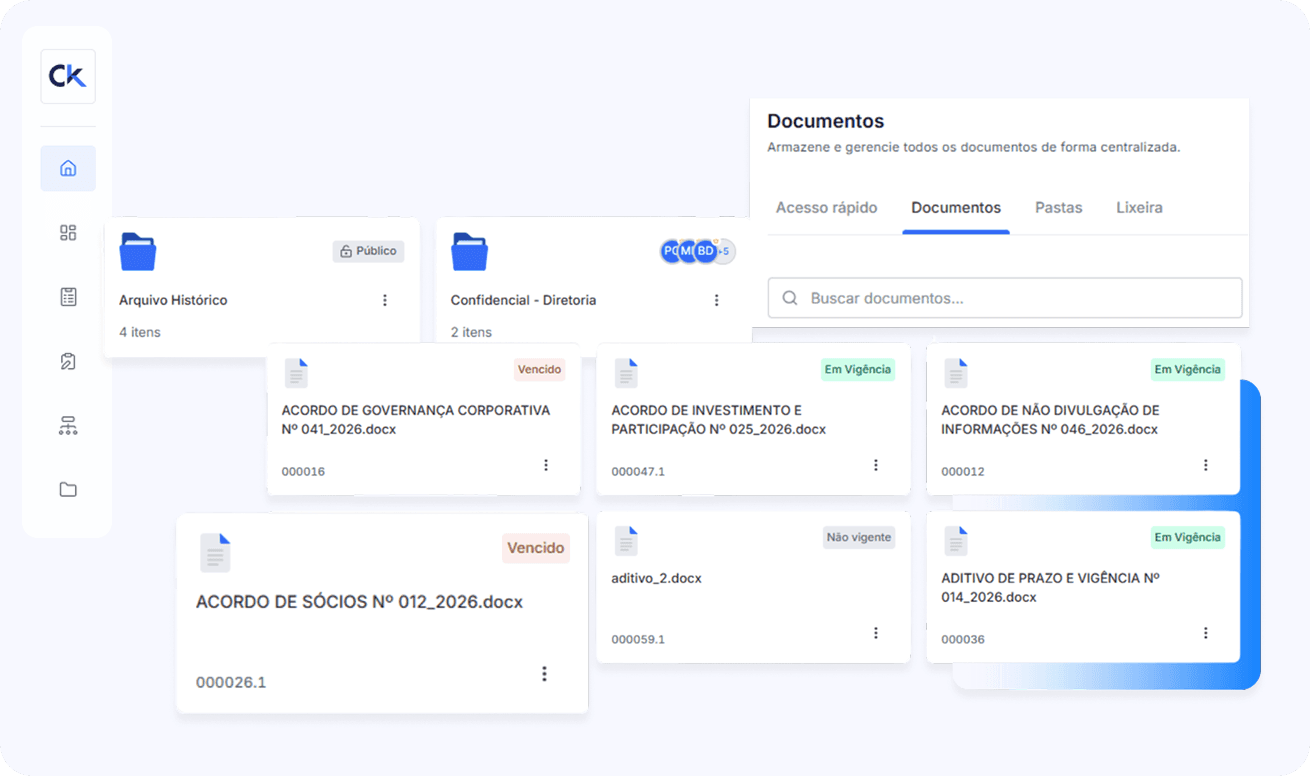Viewport: 1310px width, 776px height.
Task: Click file icon of aditivo_2.docx
Action: 626,541
